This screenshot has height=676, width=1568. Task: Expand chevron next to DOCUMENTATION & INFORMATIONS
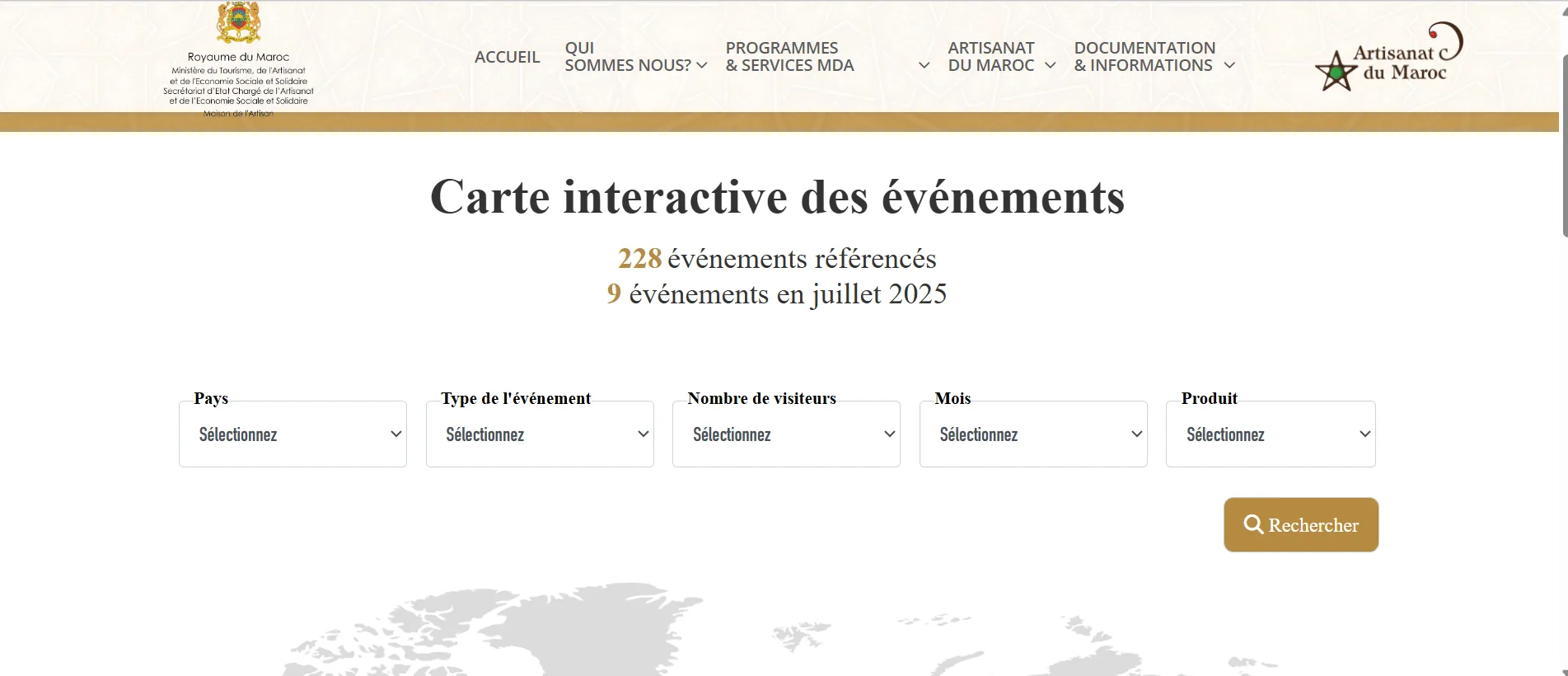click(x=1229, y=65)
